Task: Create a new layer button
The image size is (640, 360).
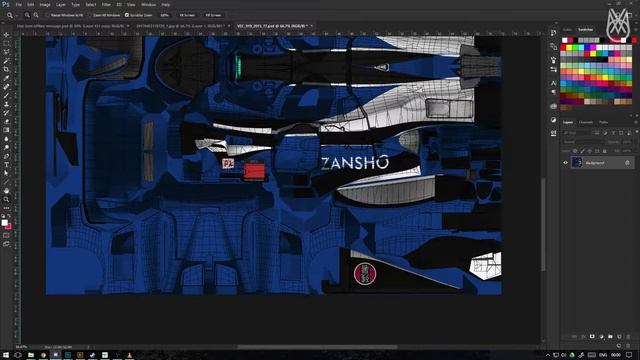Action: (x=619, y=337)
